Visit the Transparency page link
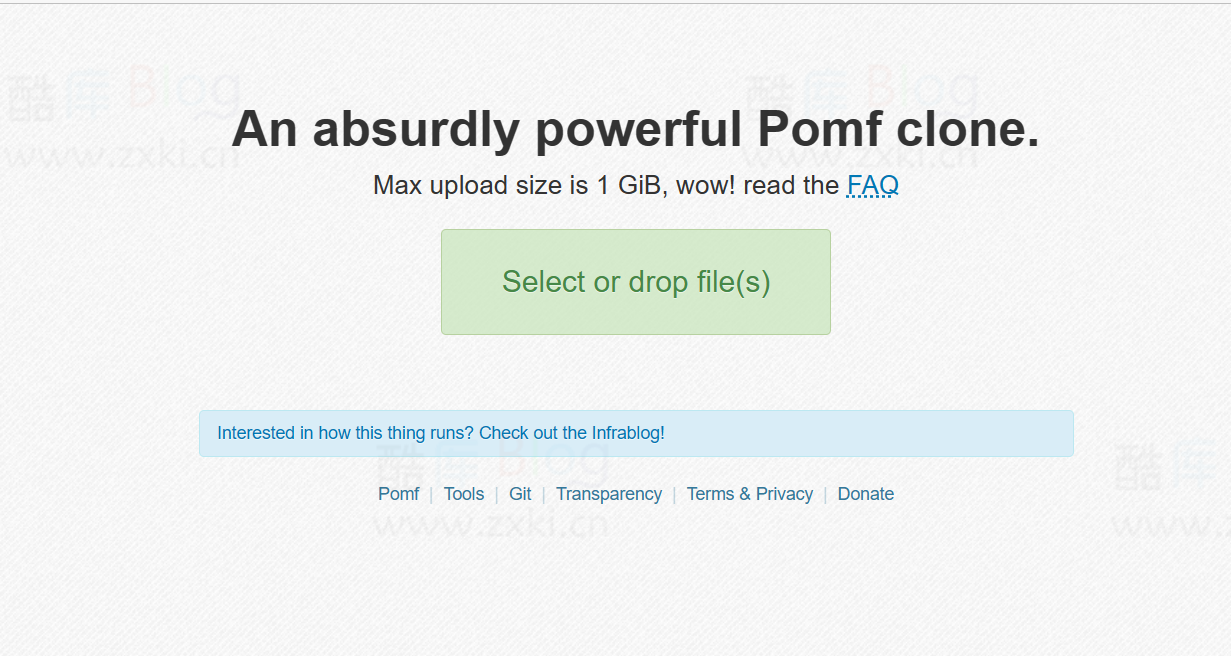The height and width of the screenshot is (656, 1231). 609,494
